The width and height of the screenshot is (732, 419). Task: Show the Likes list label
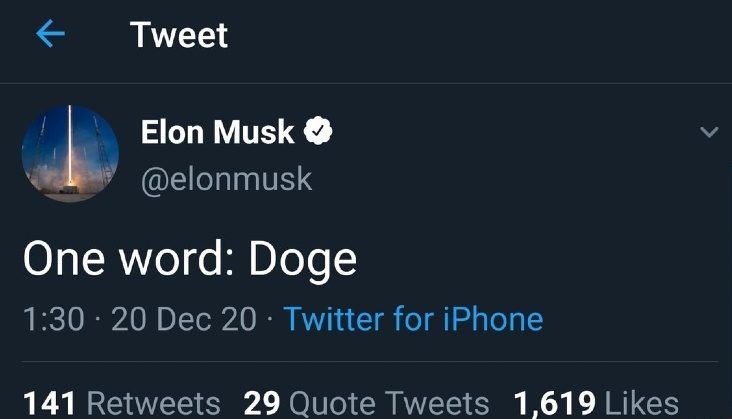642,403
